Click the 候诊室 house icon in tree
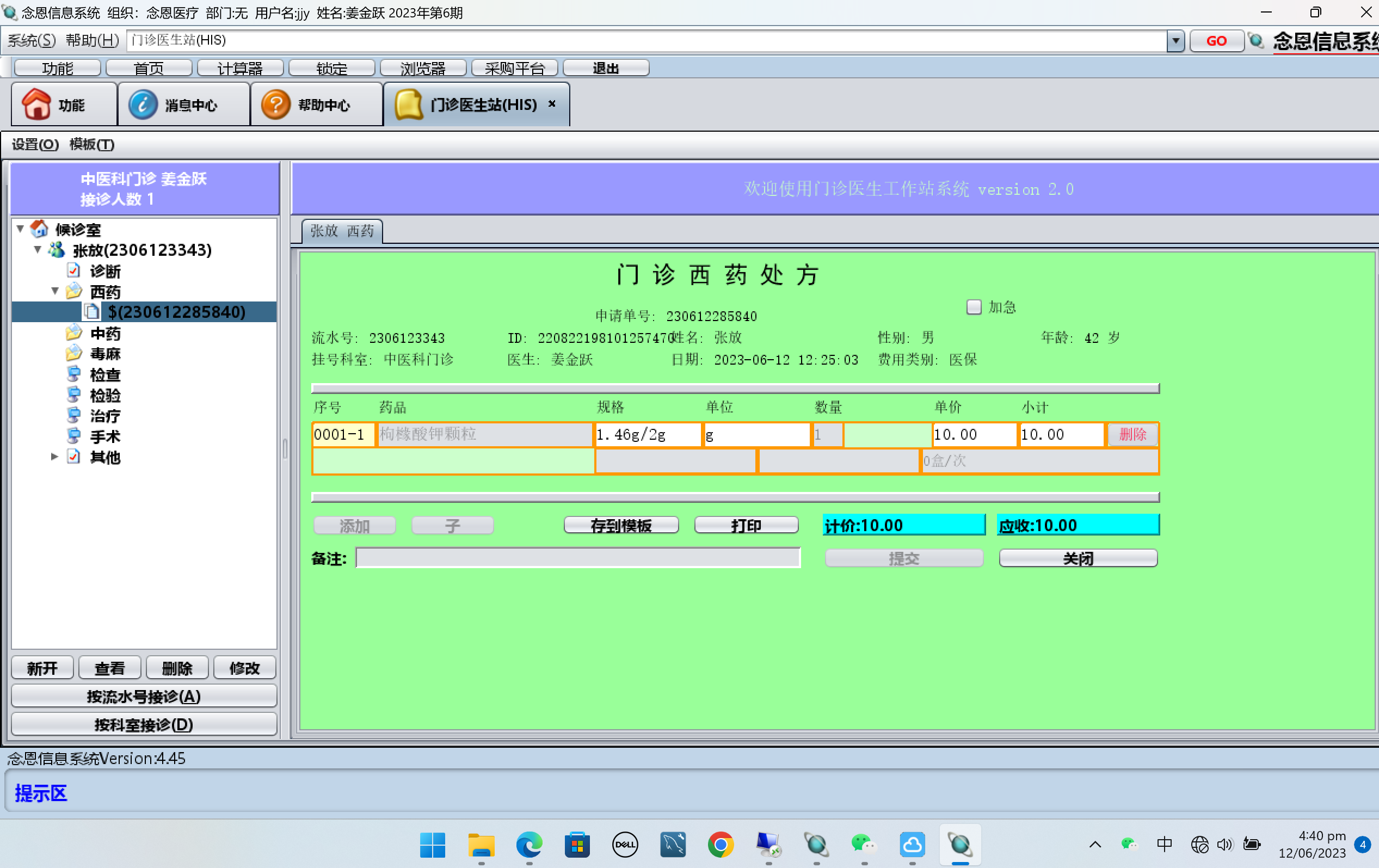This screenshot has height=868, width=1379. (40, 229)
